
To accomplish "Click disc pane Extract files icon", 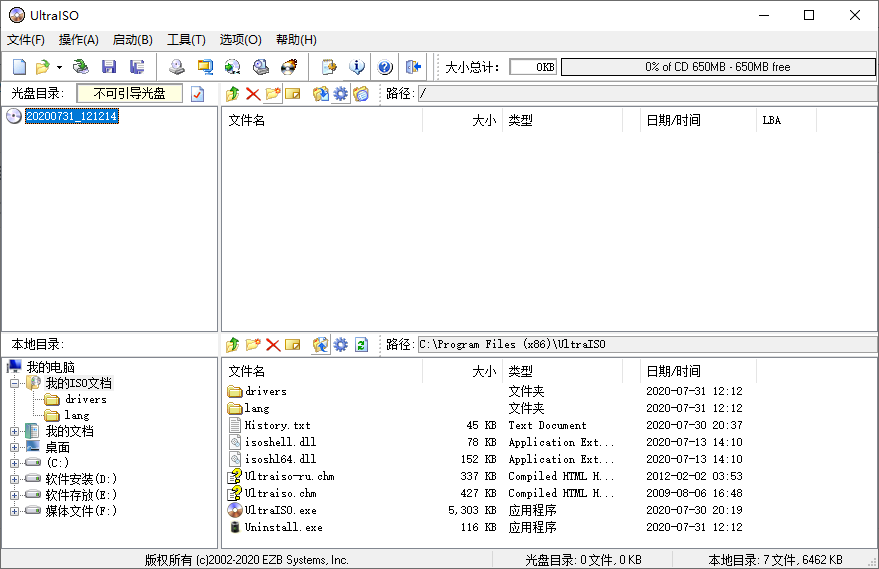I will [x=321, y=94].
